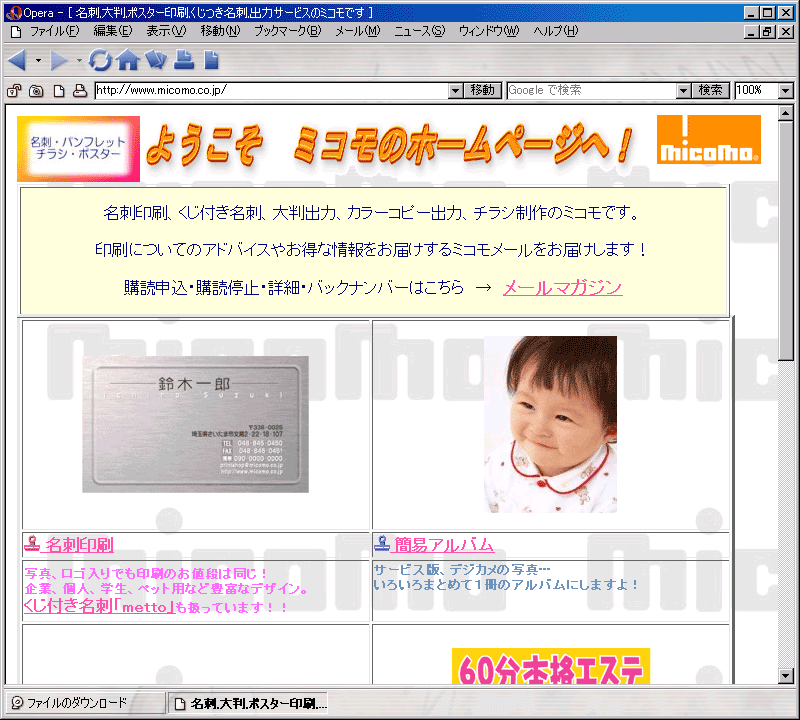The image size is (800, 720).
Task: Click the vertical scrollbar thumb
Action: [x=786, y=240]
